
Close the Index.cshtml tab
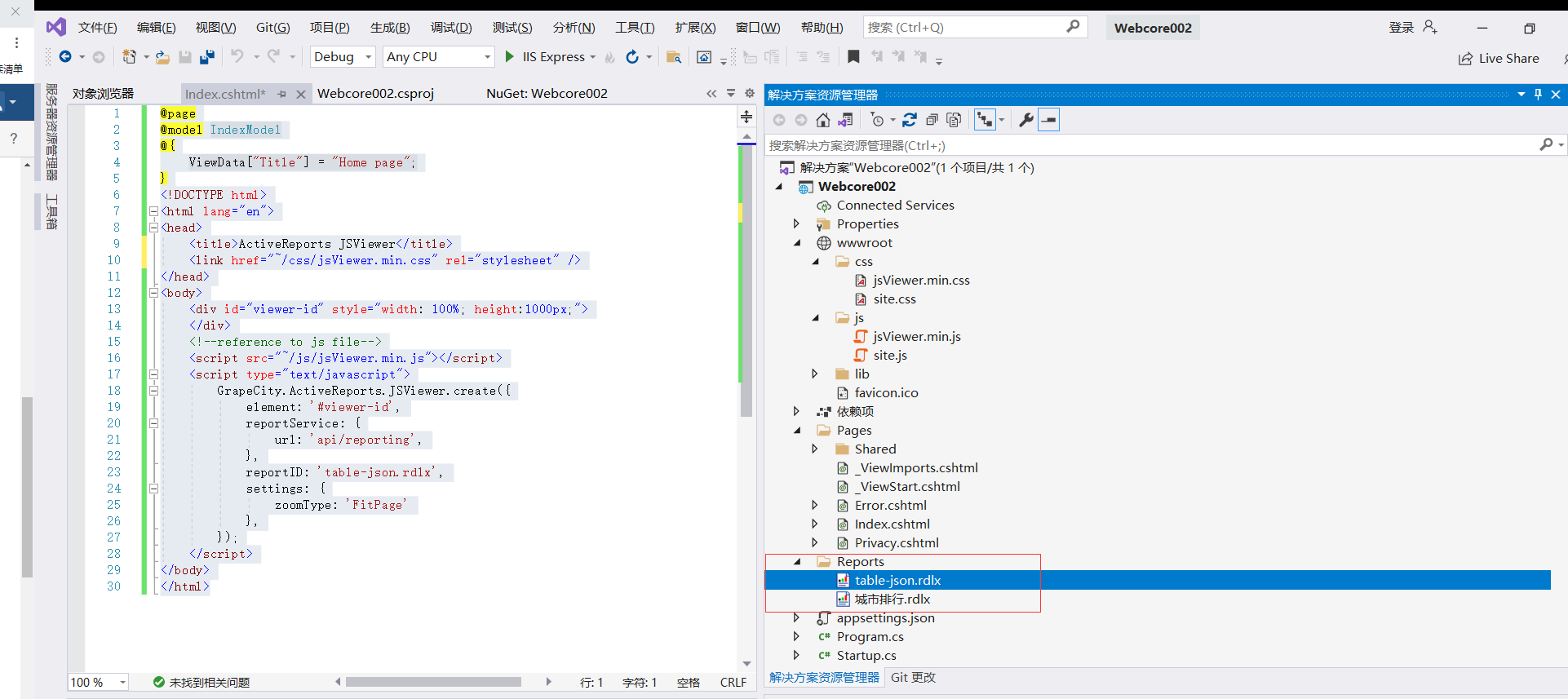click(300, 95)
